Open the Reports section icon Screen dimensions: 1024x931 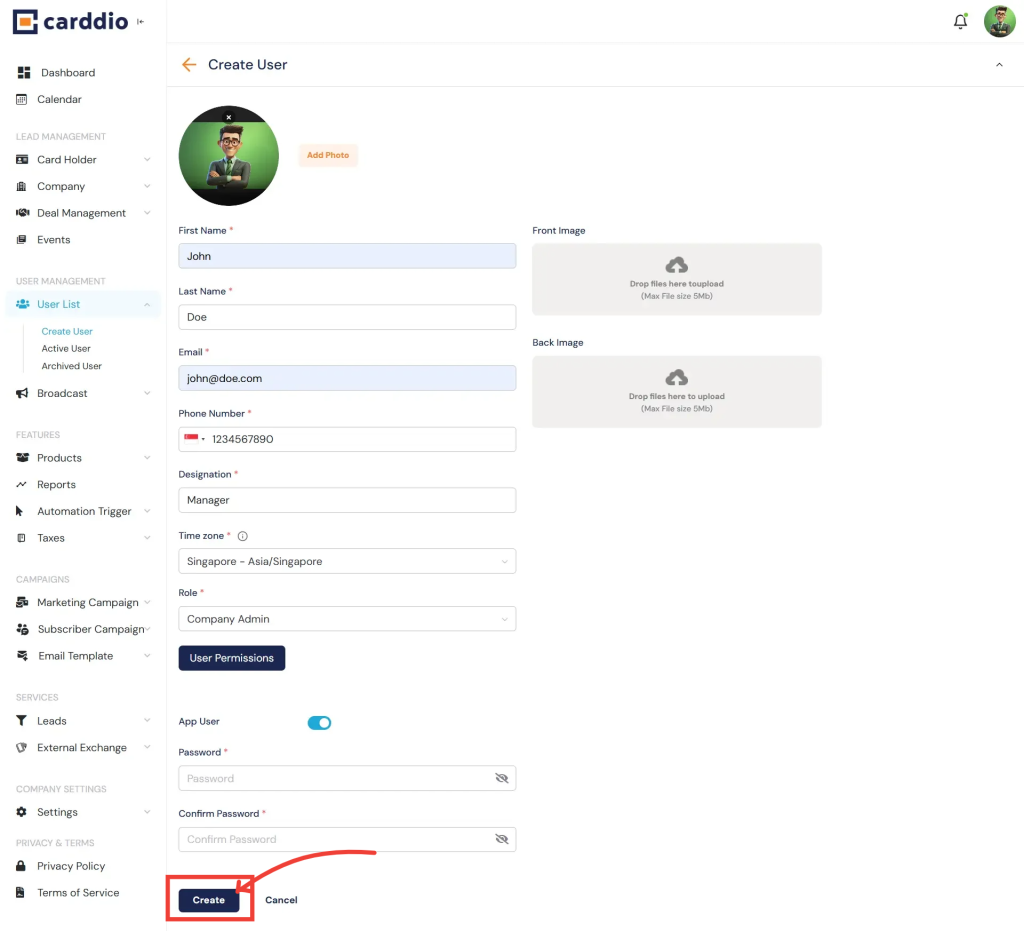[x=22, y=484]
